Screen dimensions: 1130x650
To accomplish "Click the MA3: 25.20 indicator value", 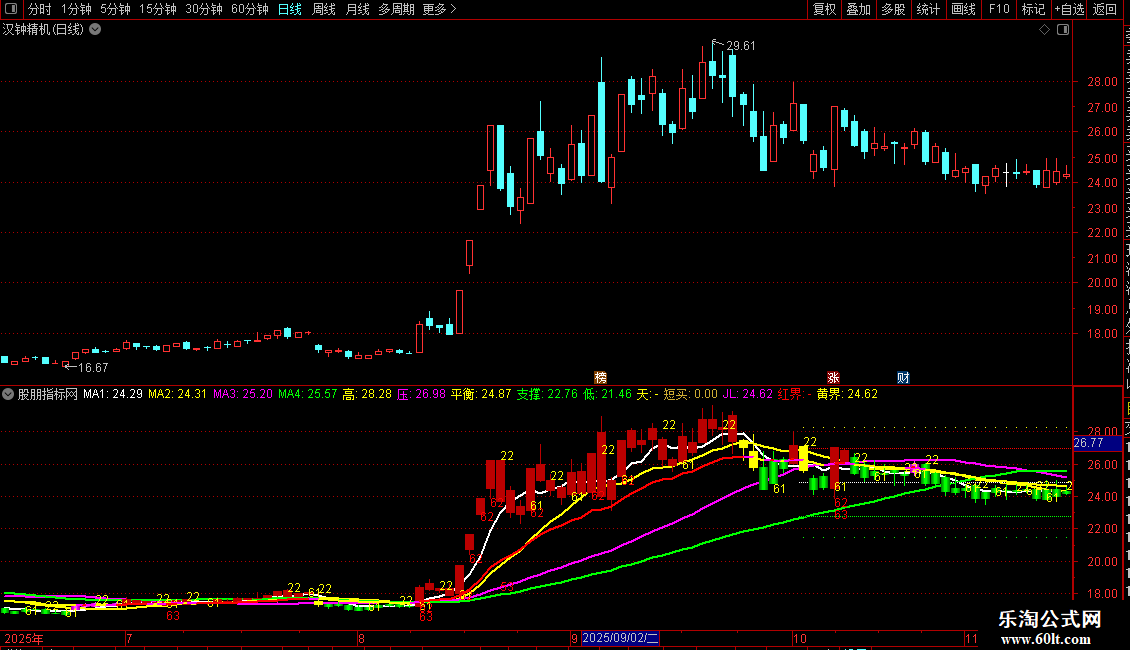I will [x=243, y=394].
